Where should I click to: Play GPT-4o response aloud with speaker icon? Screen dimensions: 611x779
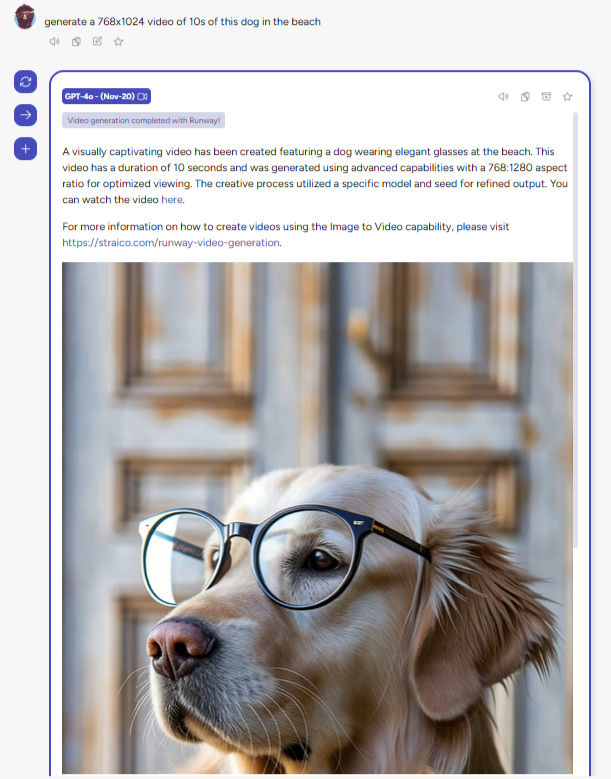pos(503,96)
